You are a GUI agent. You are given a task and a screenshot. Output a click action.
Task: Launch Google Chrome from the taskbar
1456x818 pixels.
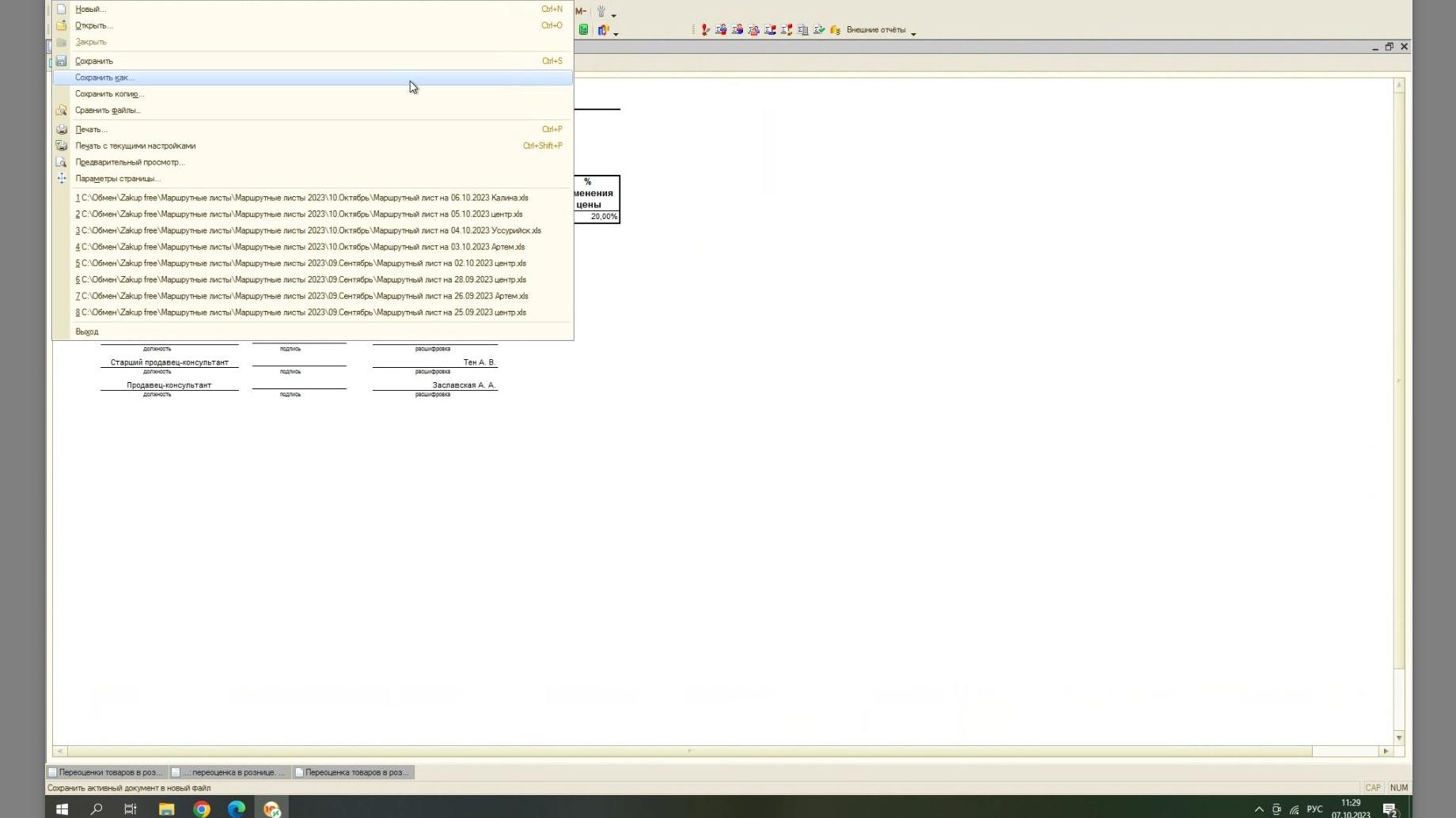pyautogui.click(x=202, y=809)
